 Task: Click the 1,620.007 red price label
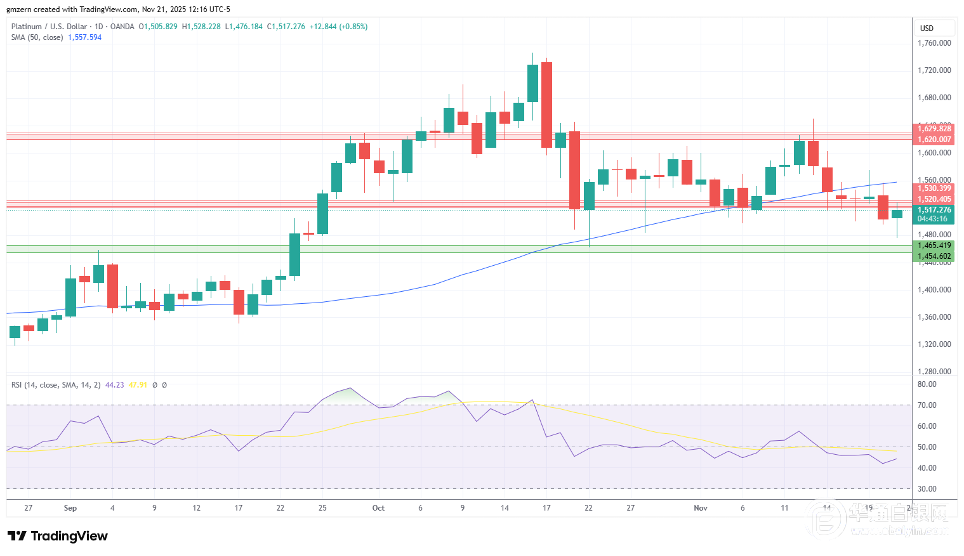point(932,139)
